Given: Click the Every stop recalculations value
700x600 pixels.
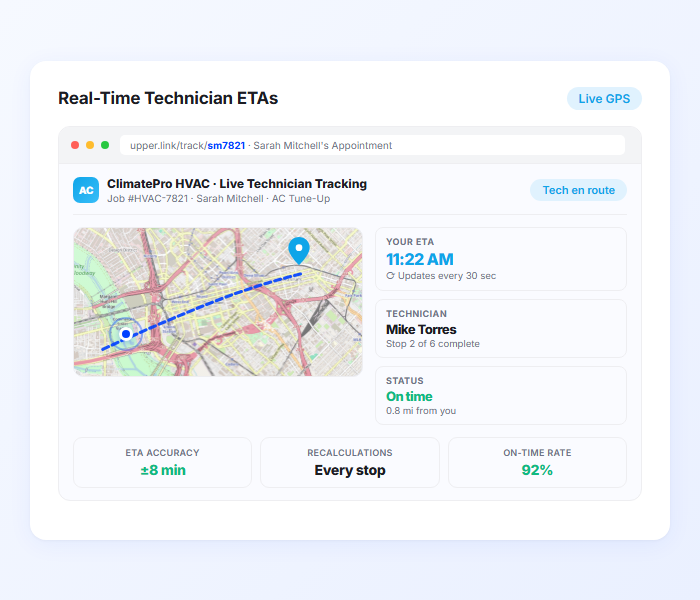Looking at the screenshot, I should coord(350,470).
